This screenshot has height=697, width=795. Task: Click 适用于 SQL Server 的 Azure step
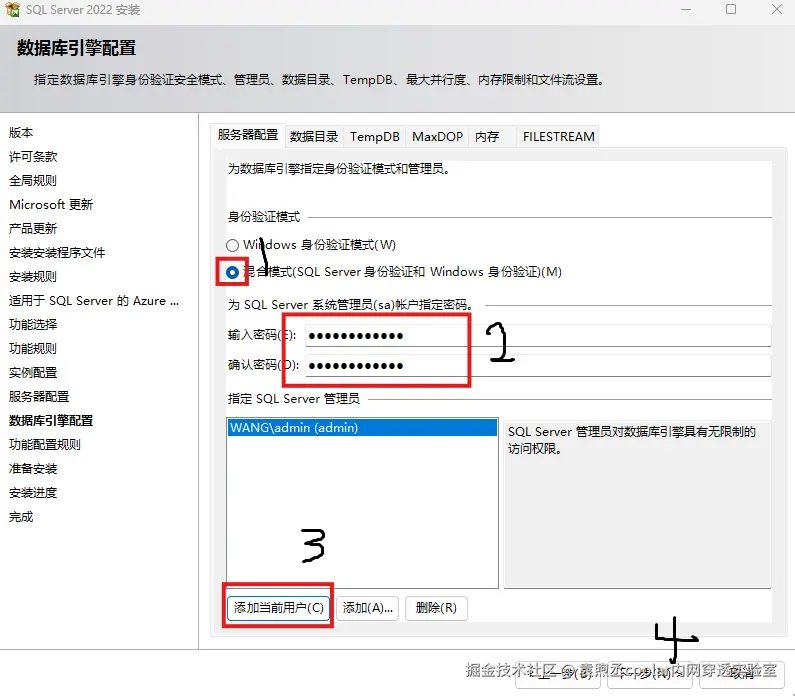(94, 301)
